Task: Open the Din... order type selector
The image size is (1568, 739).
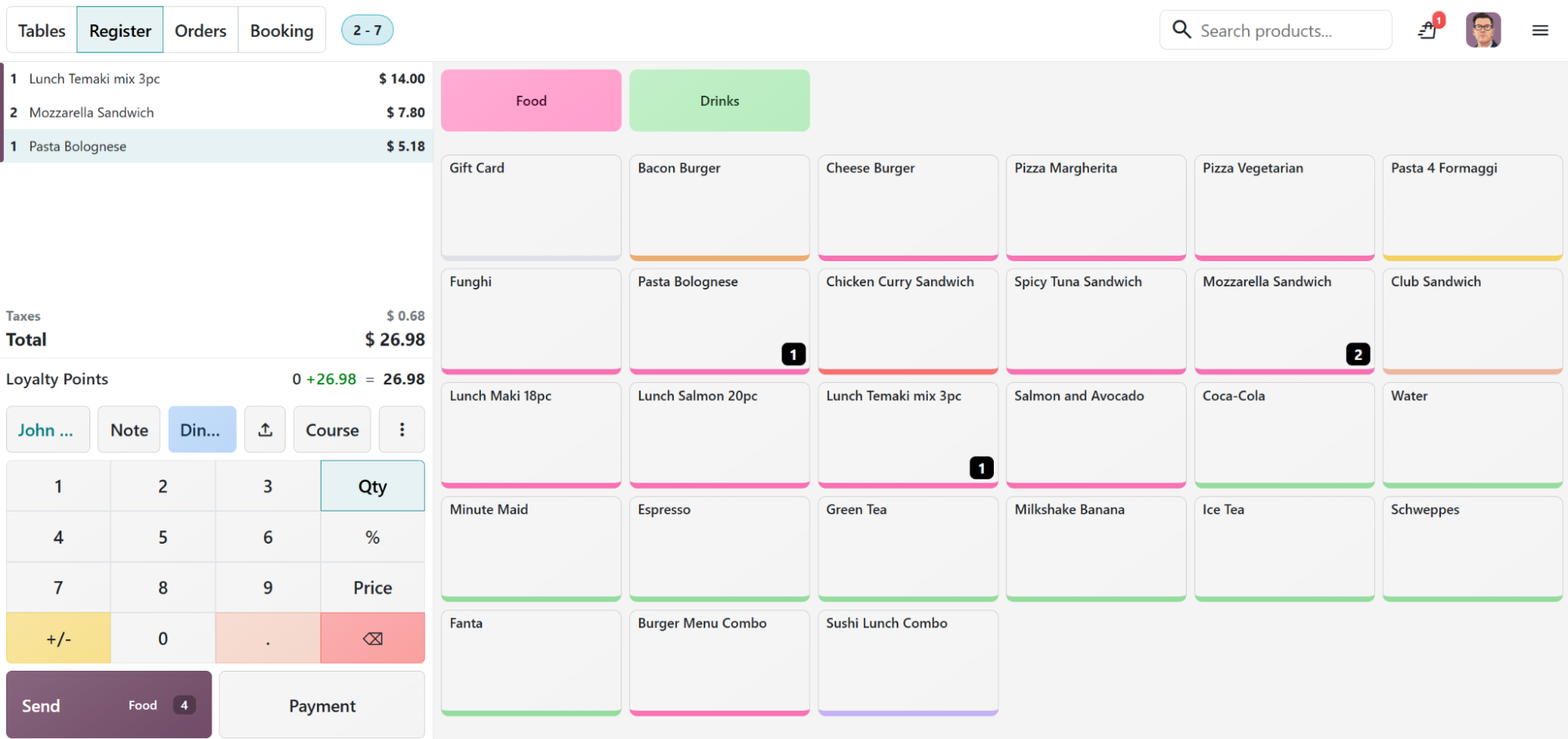Action: 202,429
